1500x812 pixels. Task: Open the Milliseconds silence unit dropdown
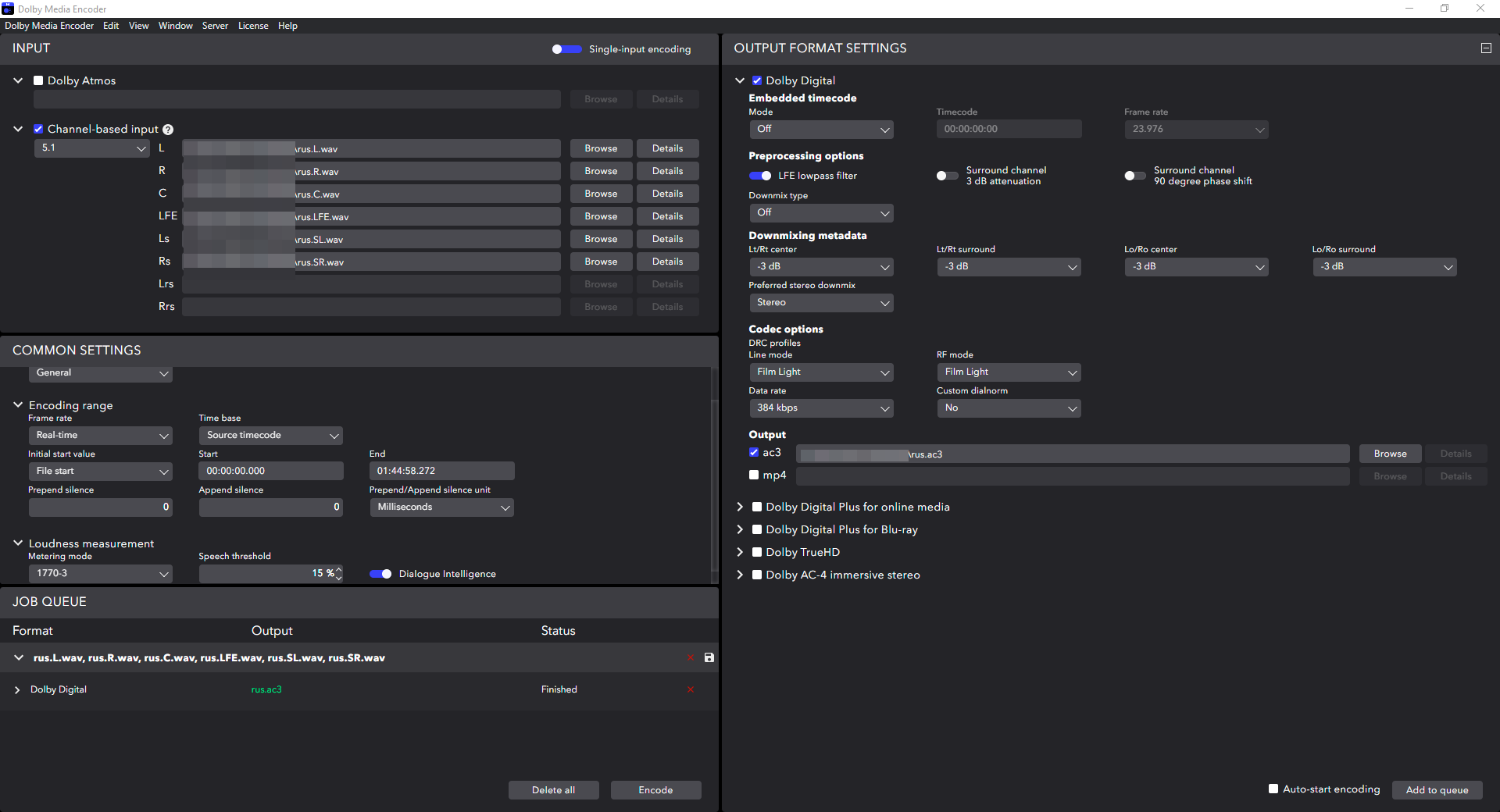pos(441,507)
